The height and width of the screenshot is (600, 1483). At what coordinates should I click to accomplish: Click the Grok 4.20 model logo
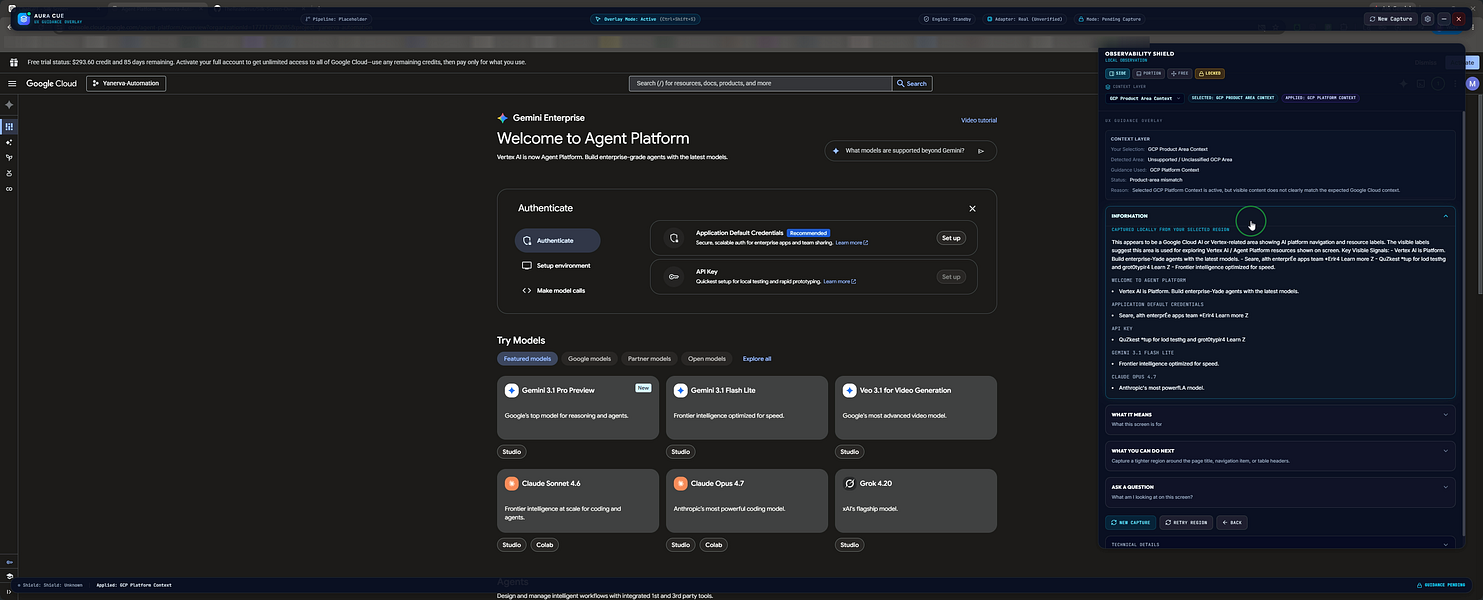[850, 483]
